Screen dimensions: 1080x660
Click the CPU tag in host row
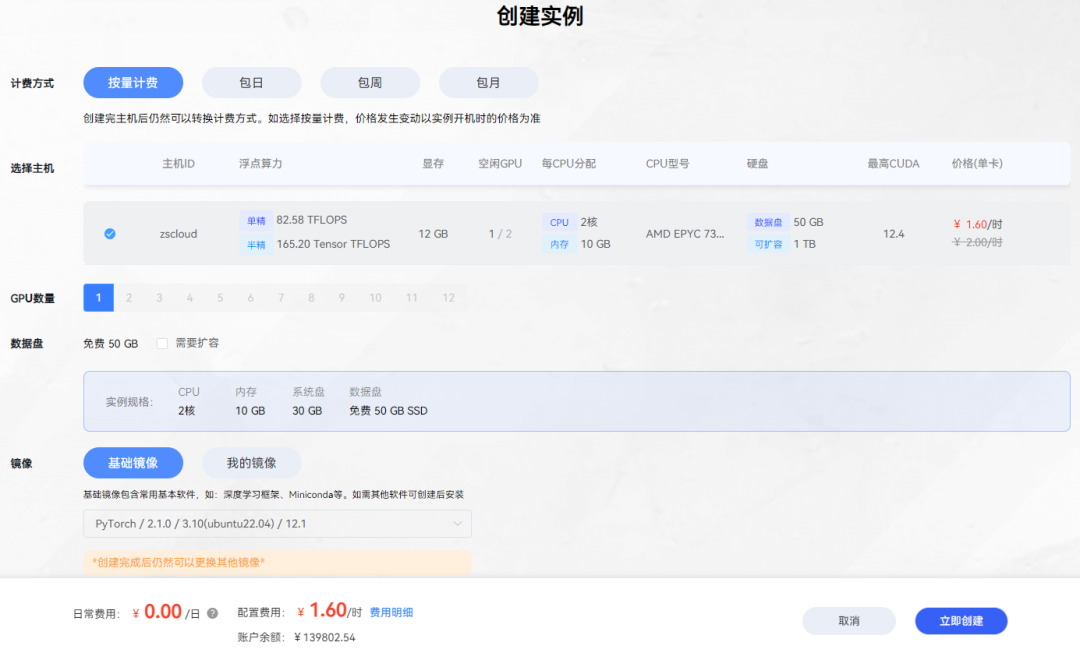coord(559,223)
